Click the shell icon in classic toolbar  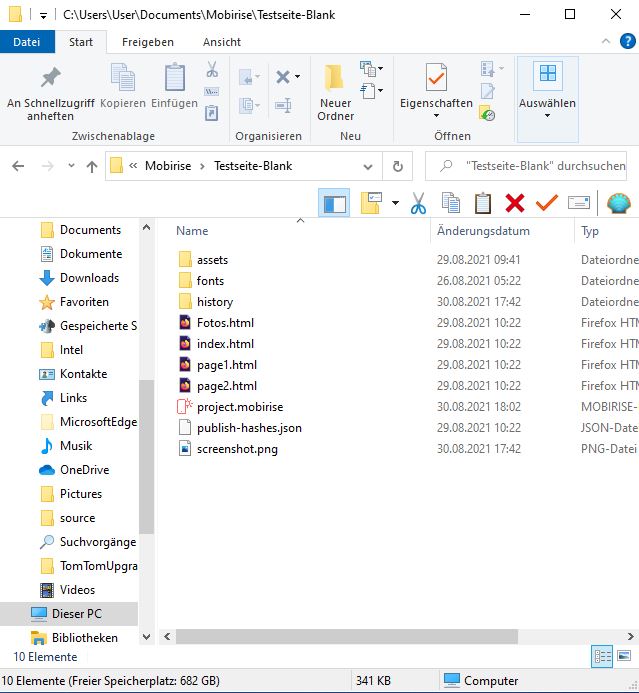point(619,203)
